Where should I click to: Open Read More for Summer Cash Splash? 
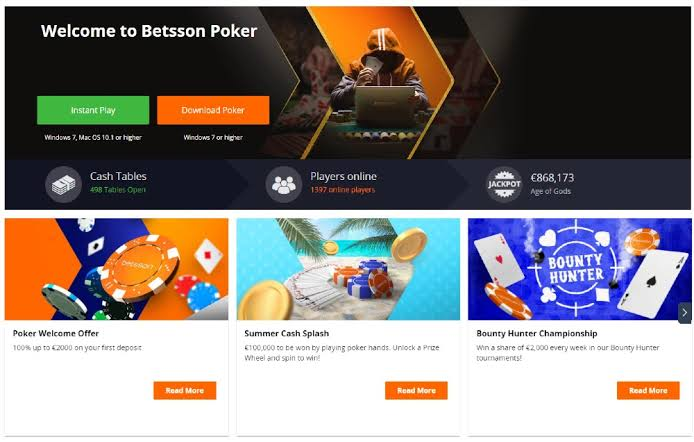416,391
